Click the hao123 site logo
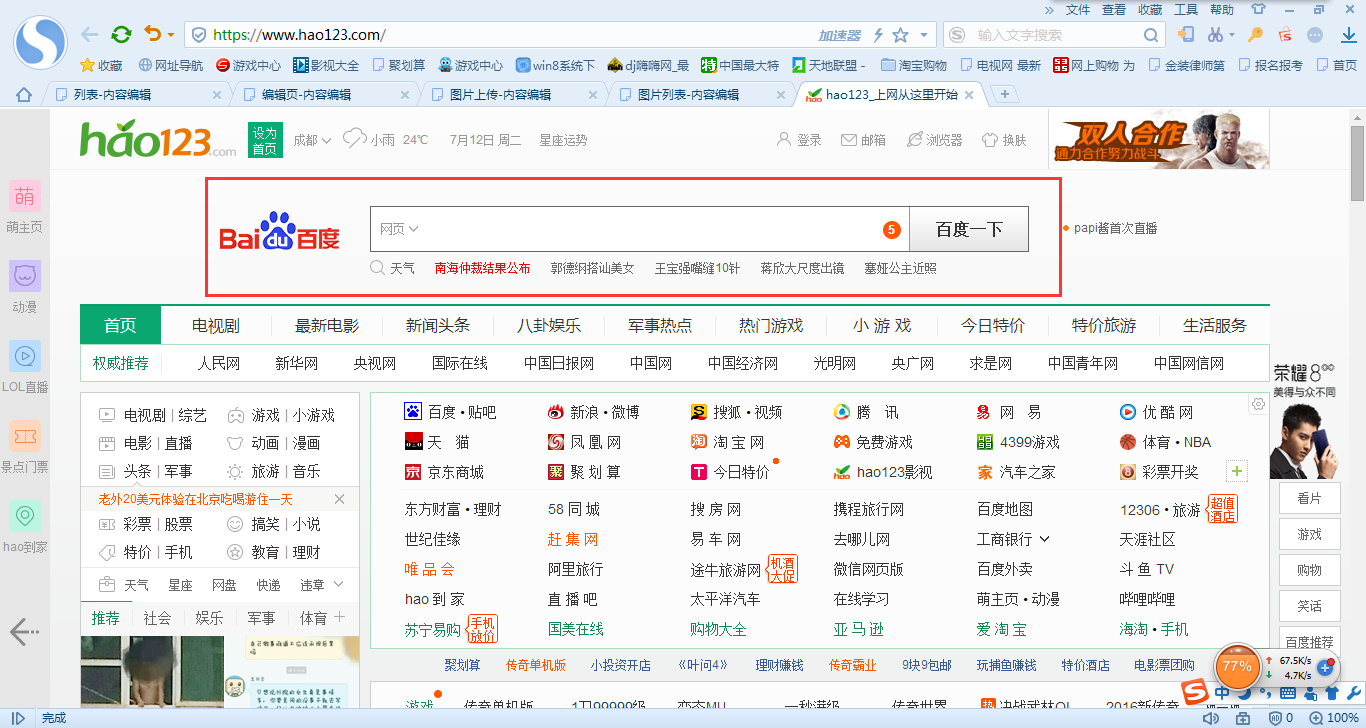1366x728 pixels. (158, 140)
